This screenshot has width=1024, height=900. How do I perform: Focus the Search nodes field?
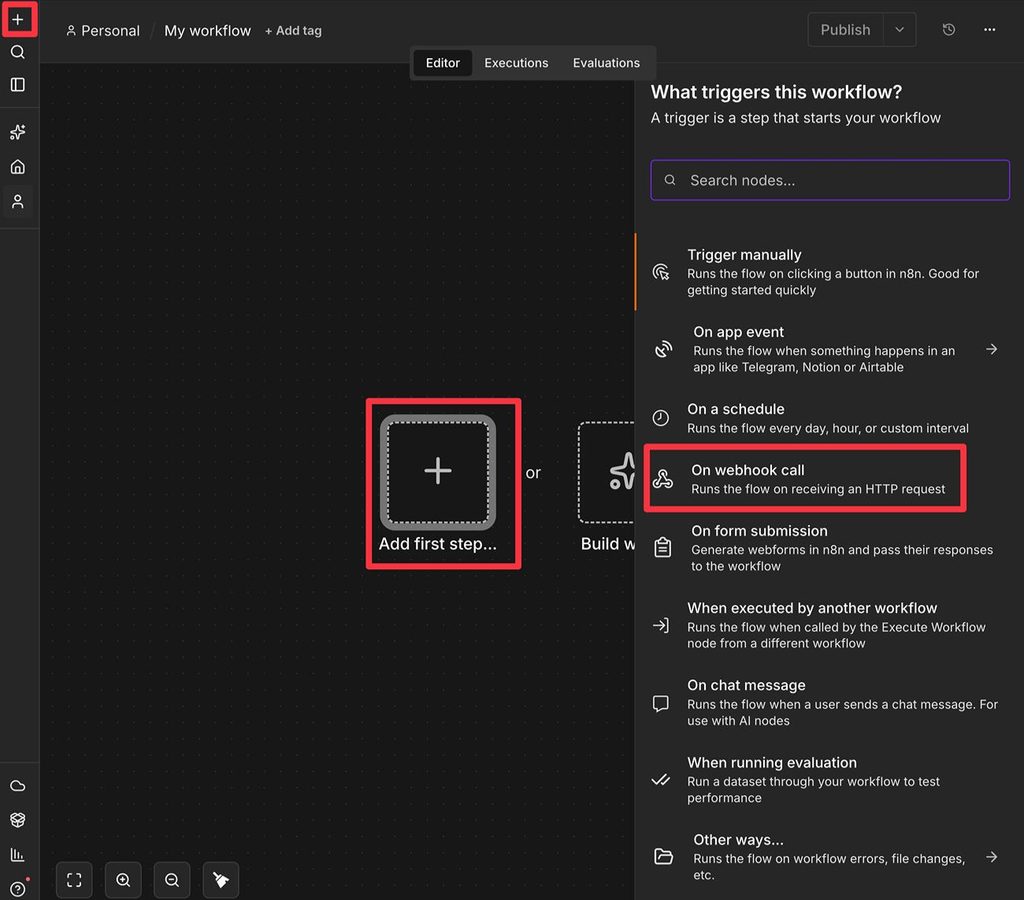coord(829,180)
